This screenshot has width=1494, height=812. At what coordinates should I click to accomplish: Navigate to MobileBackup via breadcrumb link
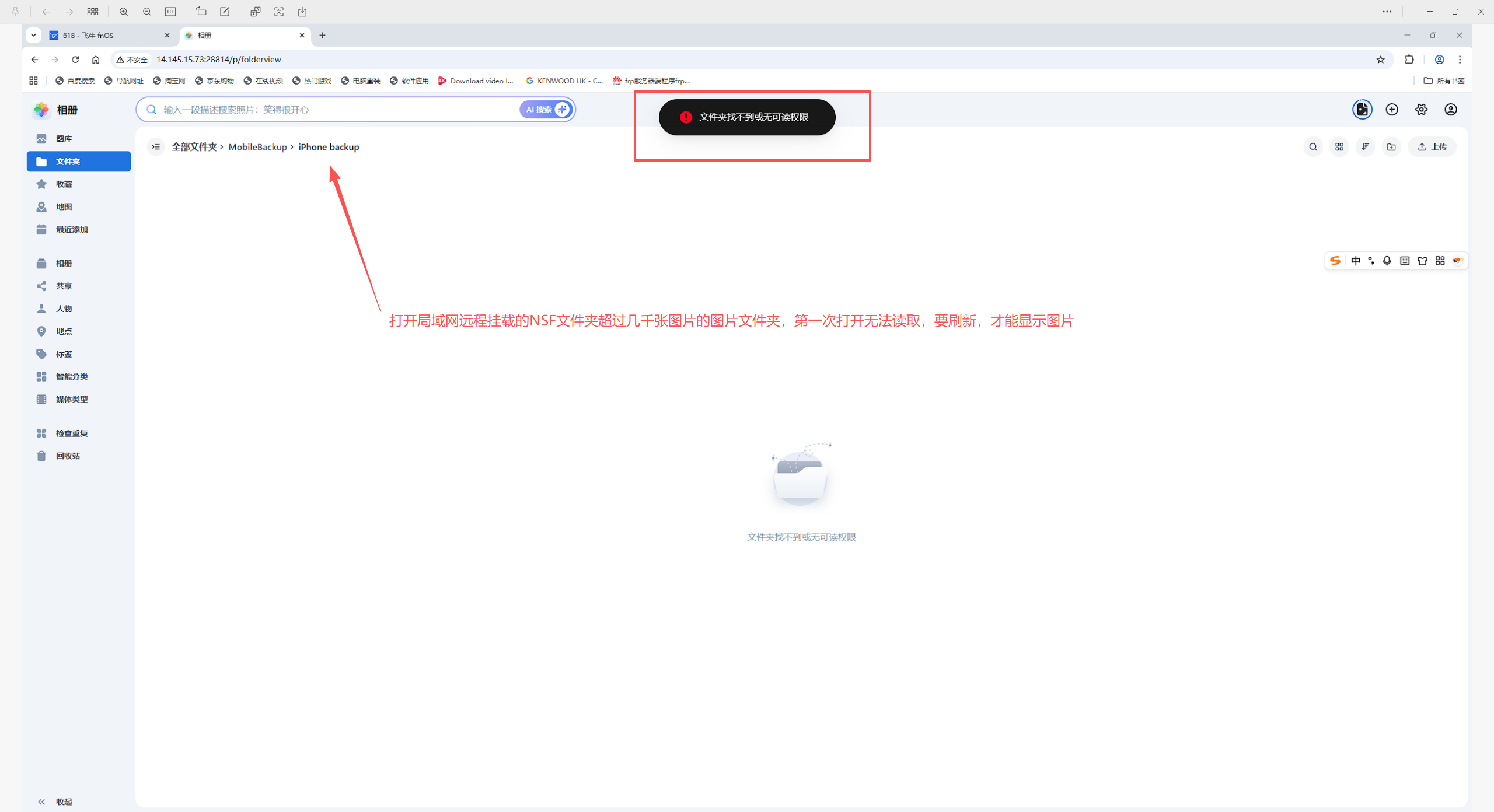tap(259, 147)
